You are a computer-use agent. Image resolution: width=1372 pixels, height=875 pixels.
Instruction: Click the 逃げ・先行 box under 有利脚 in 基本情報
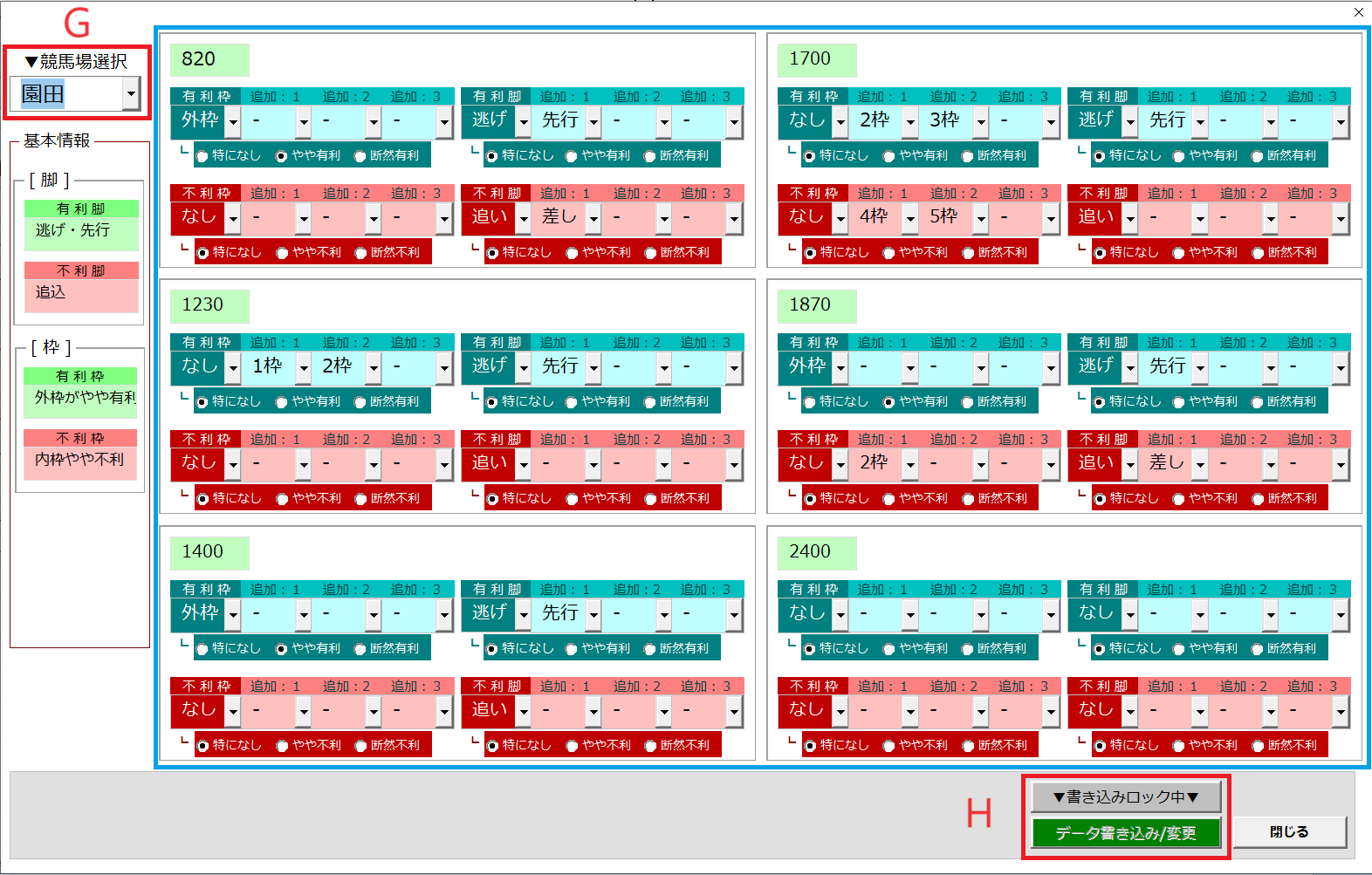pos(81,231)
